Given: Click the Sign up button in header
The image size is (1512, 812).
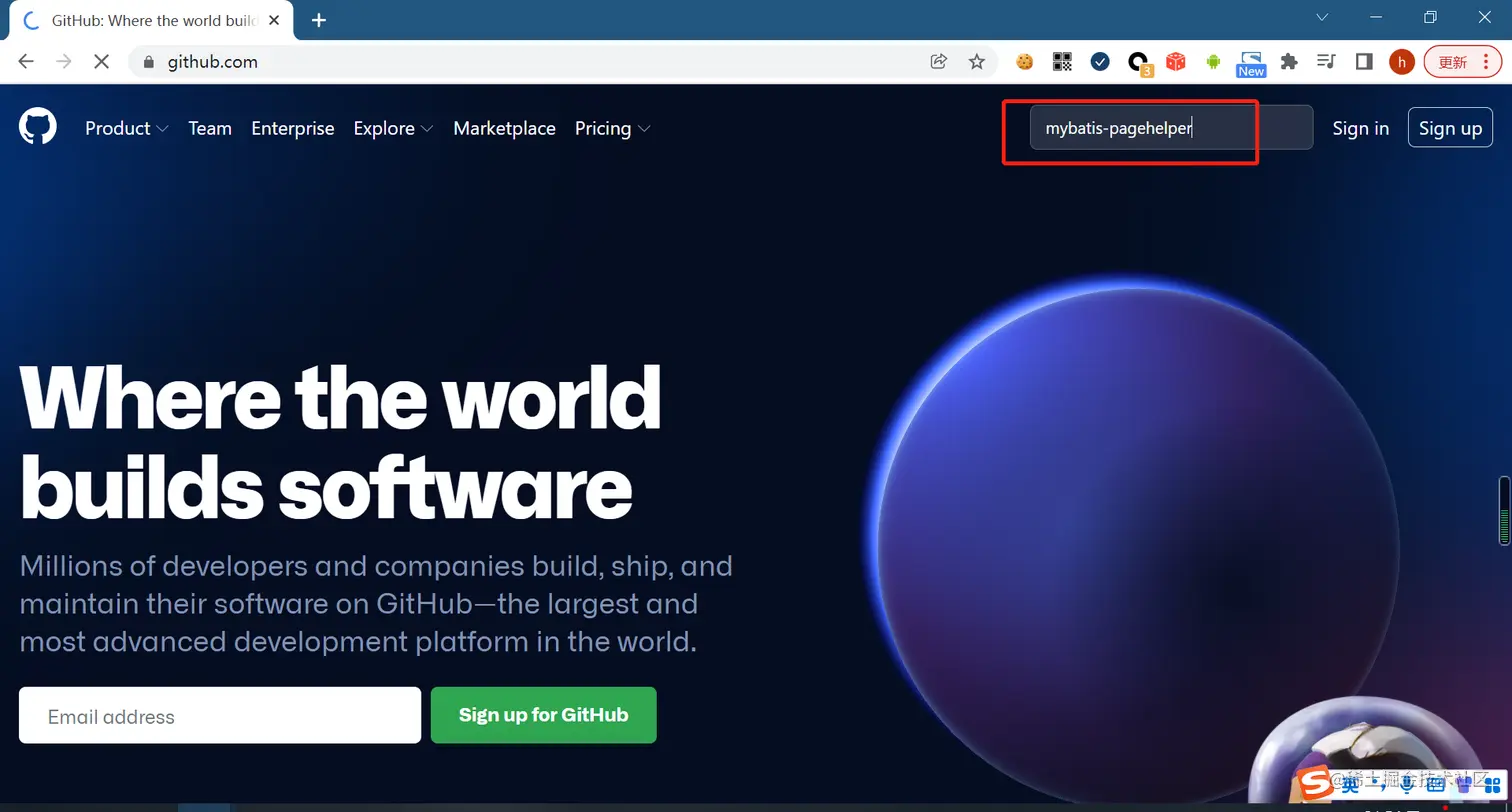Looking at the screenshot, I should click(1450, 128).
